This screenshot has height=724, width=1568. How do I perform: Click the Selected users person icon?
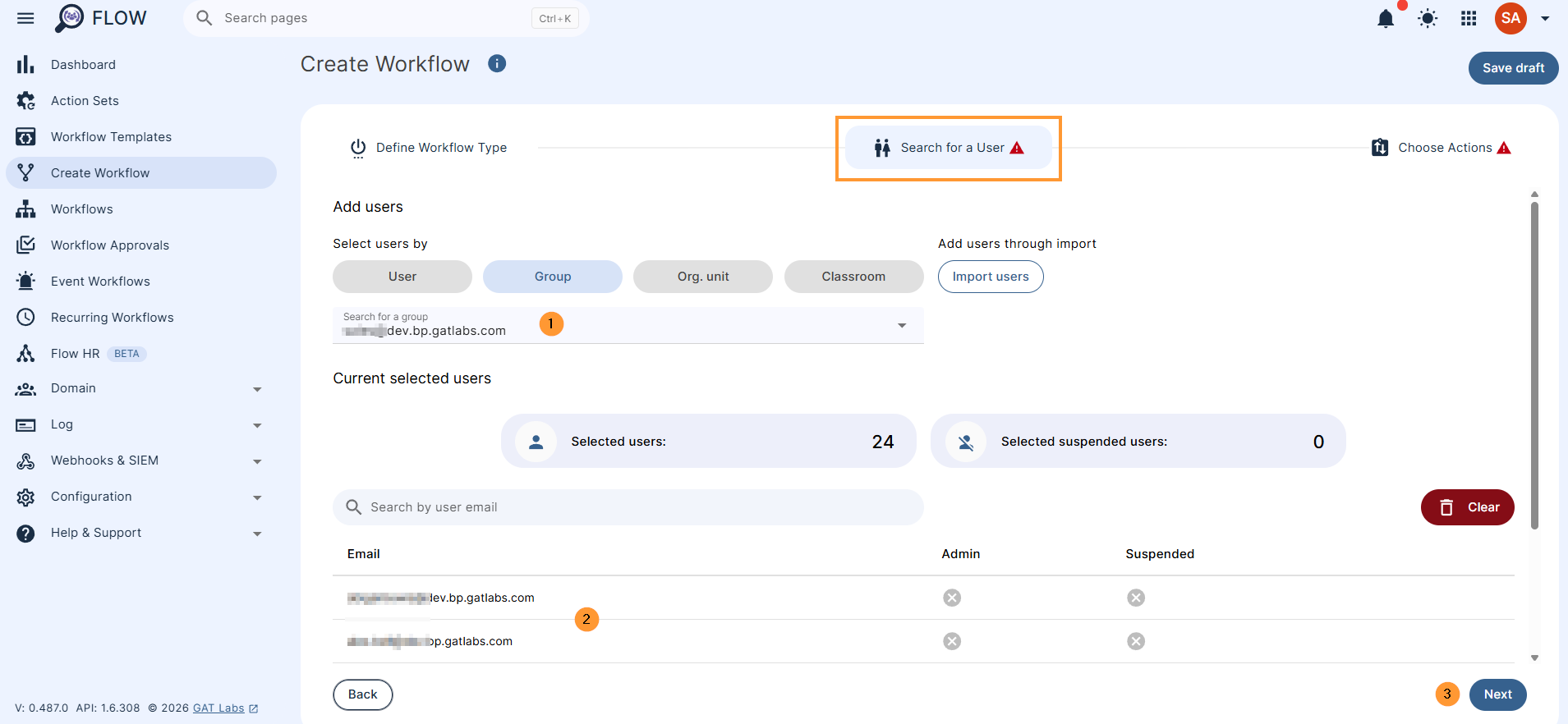pyautogui.click(x=536, y=442)
